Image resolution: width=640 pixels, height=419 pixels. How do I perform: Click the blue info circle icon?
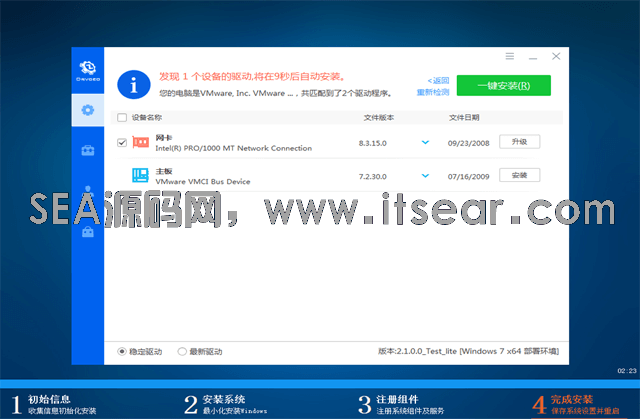(134, 85)
